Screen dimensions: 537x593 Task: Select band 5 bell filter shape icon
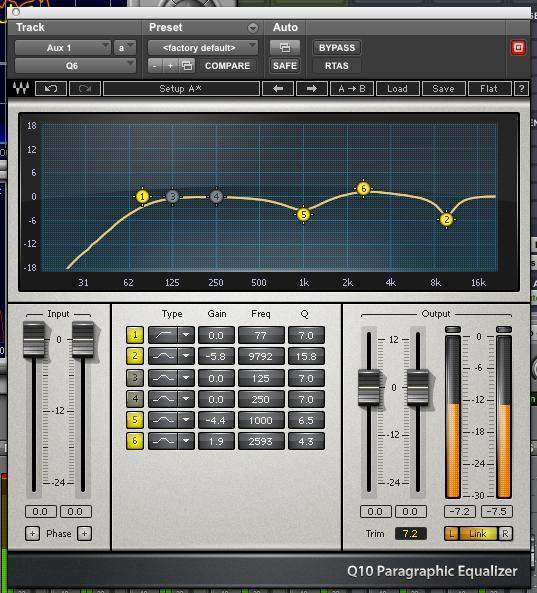point(163,420)
